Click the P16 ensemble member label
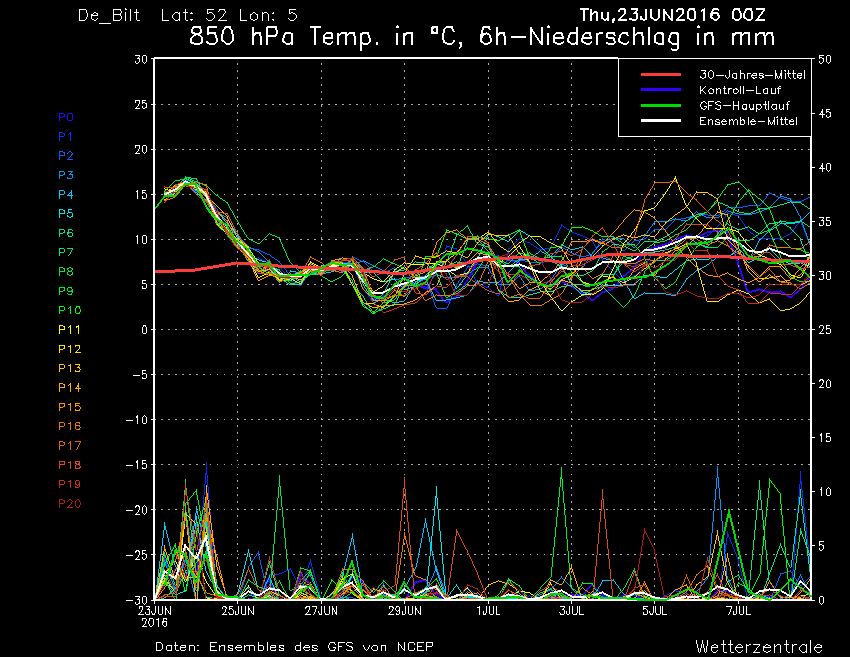The image size is (850, 657). [x=69, y=426]
